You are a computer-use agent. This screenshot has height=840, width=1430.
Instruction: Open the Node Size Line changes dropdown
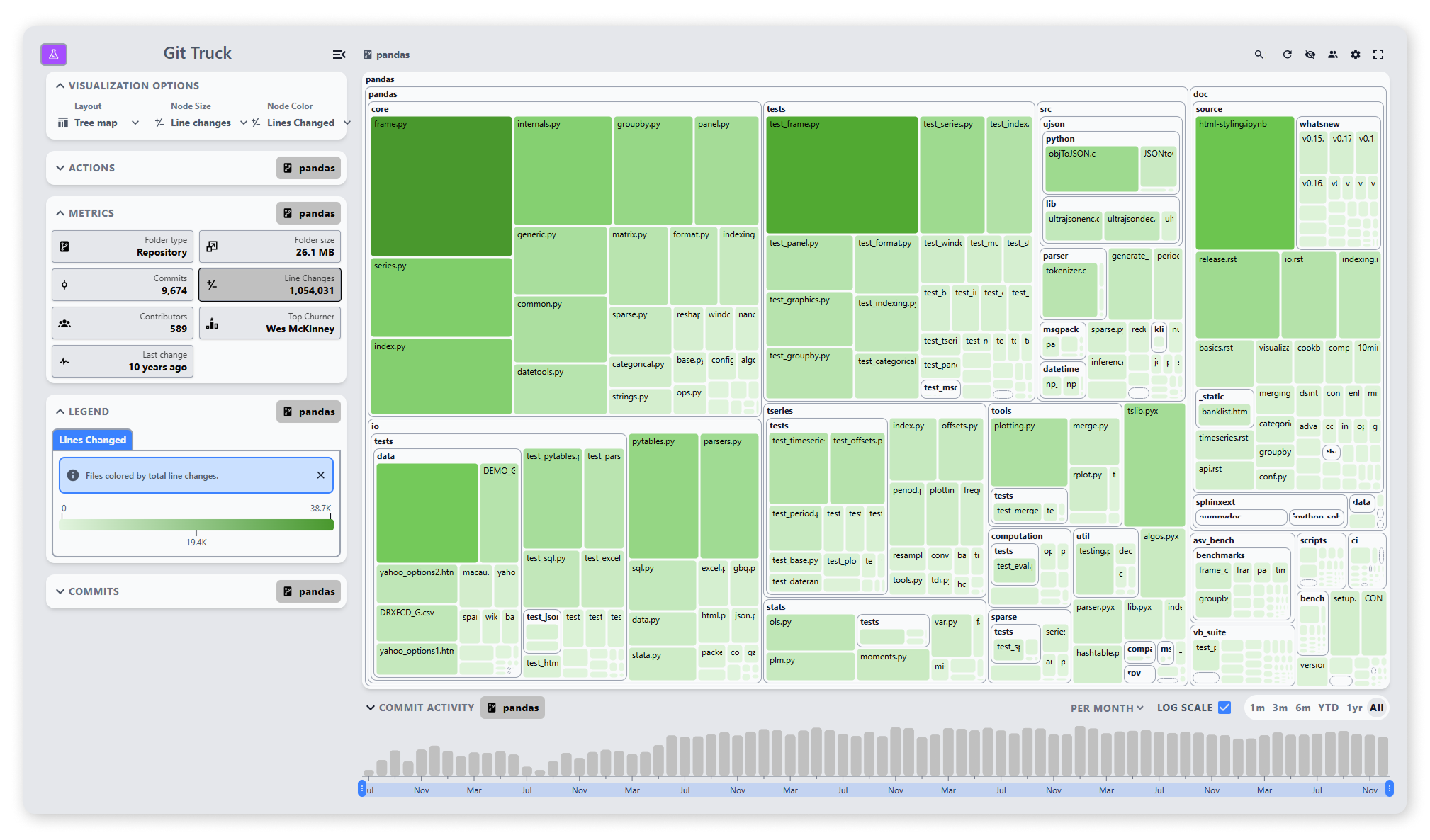pos(201,123)
